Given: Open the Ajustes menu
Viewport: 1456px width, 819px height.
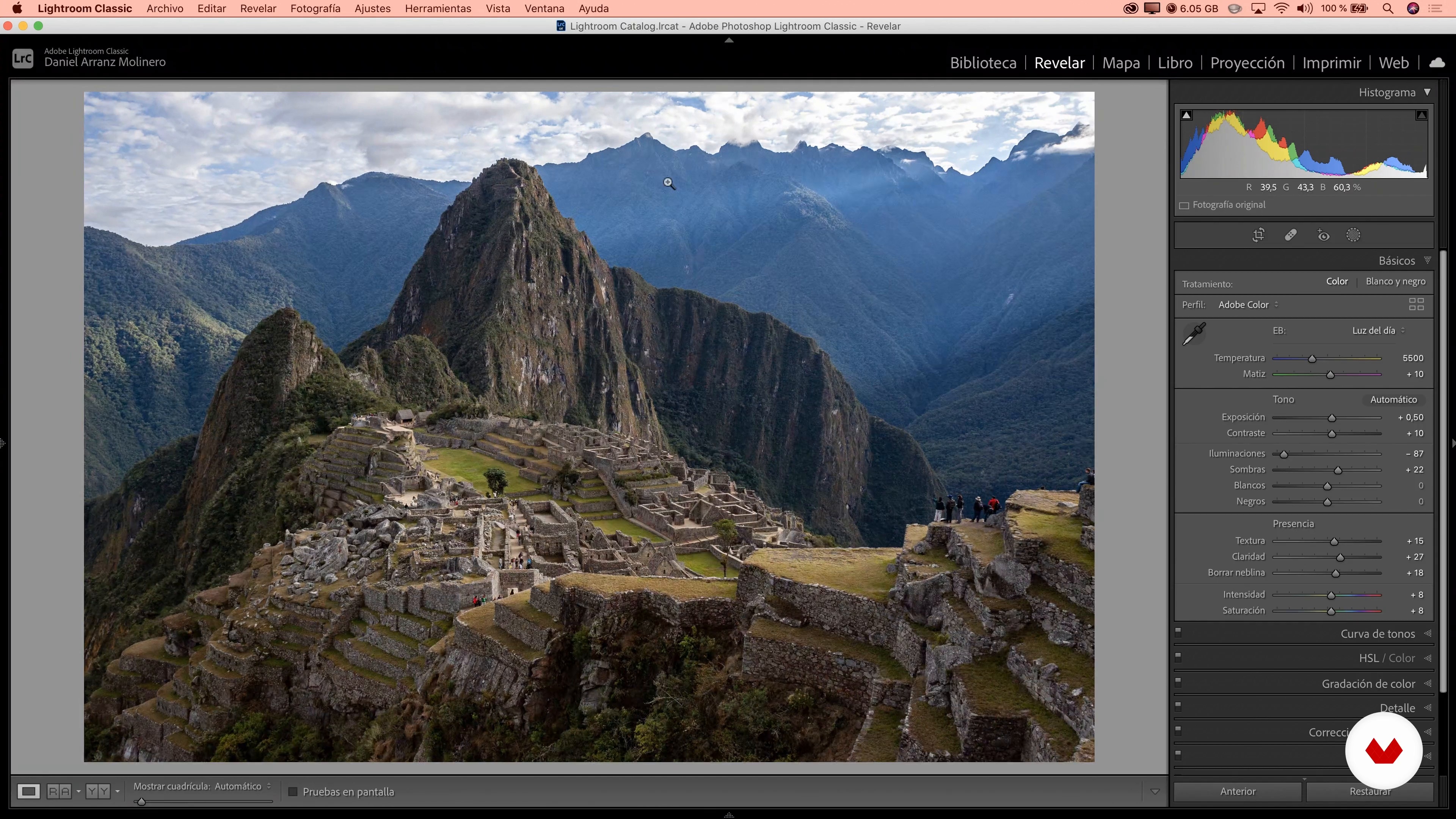Looking at the screenshot, I should pyautogui.click(x=372, y=8).
